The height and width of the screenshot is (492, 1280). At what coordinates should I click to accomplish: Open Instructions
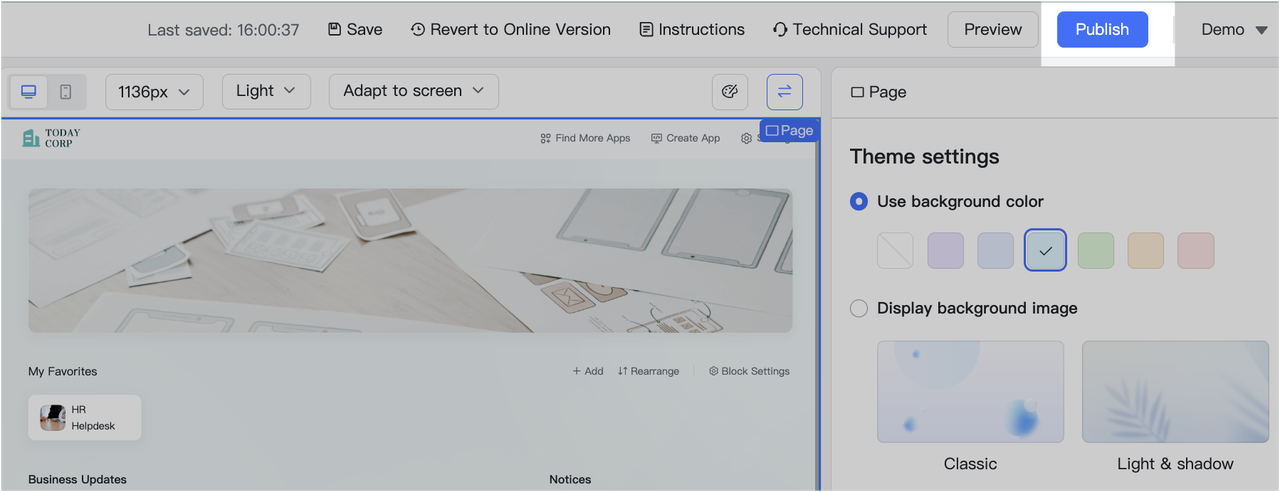692,29
